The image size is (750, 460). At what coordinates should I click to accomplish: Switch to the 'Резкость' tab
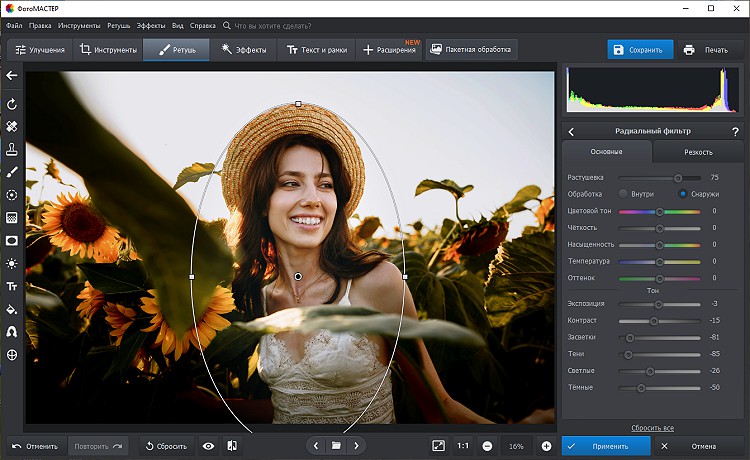(698, 152)
